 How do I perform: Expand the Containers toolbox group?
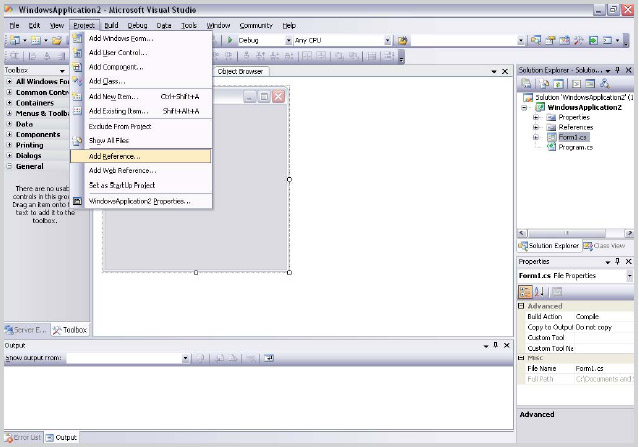click(x=9, y=103)
